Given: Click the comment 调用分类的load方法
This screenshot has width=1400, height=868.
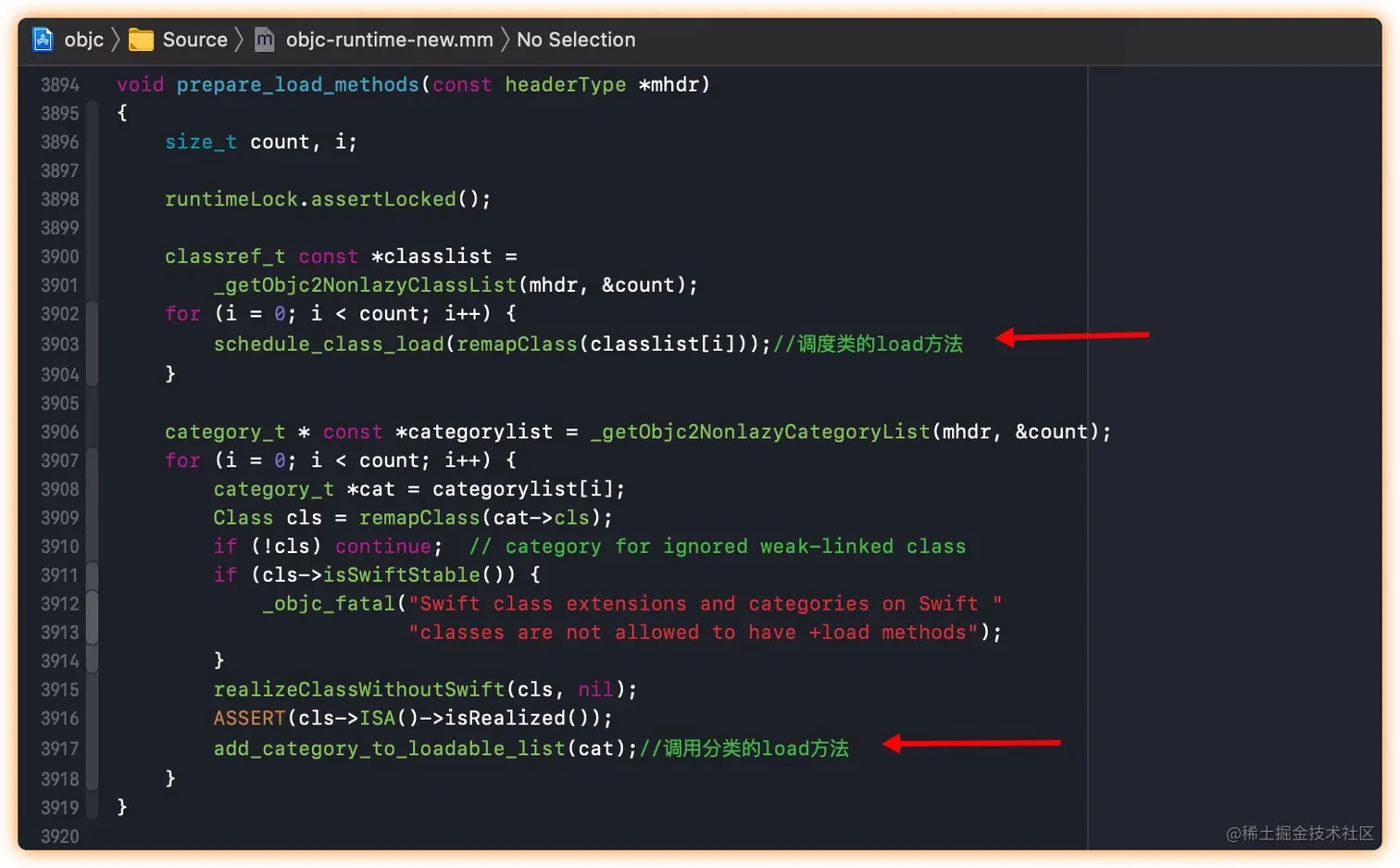Looking at the screenshot, I should pos(744,748).
